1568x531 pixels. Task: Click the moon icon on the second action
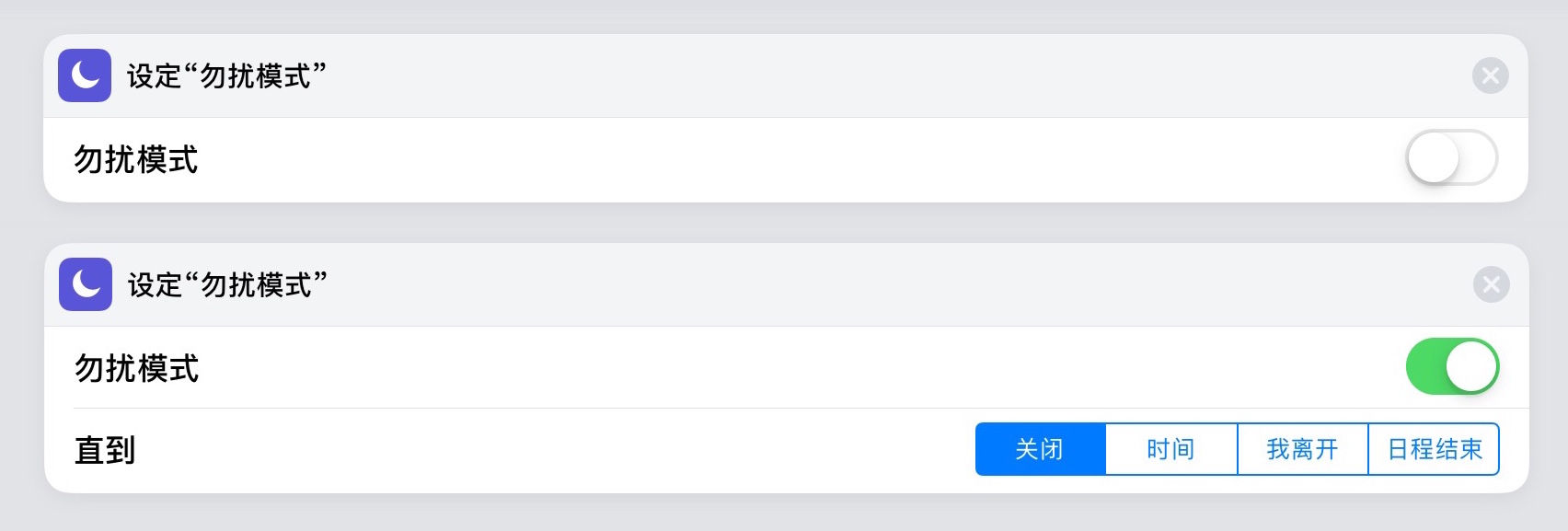86,284
